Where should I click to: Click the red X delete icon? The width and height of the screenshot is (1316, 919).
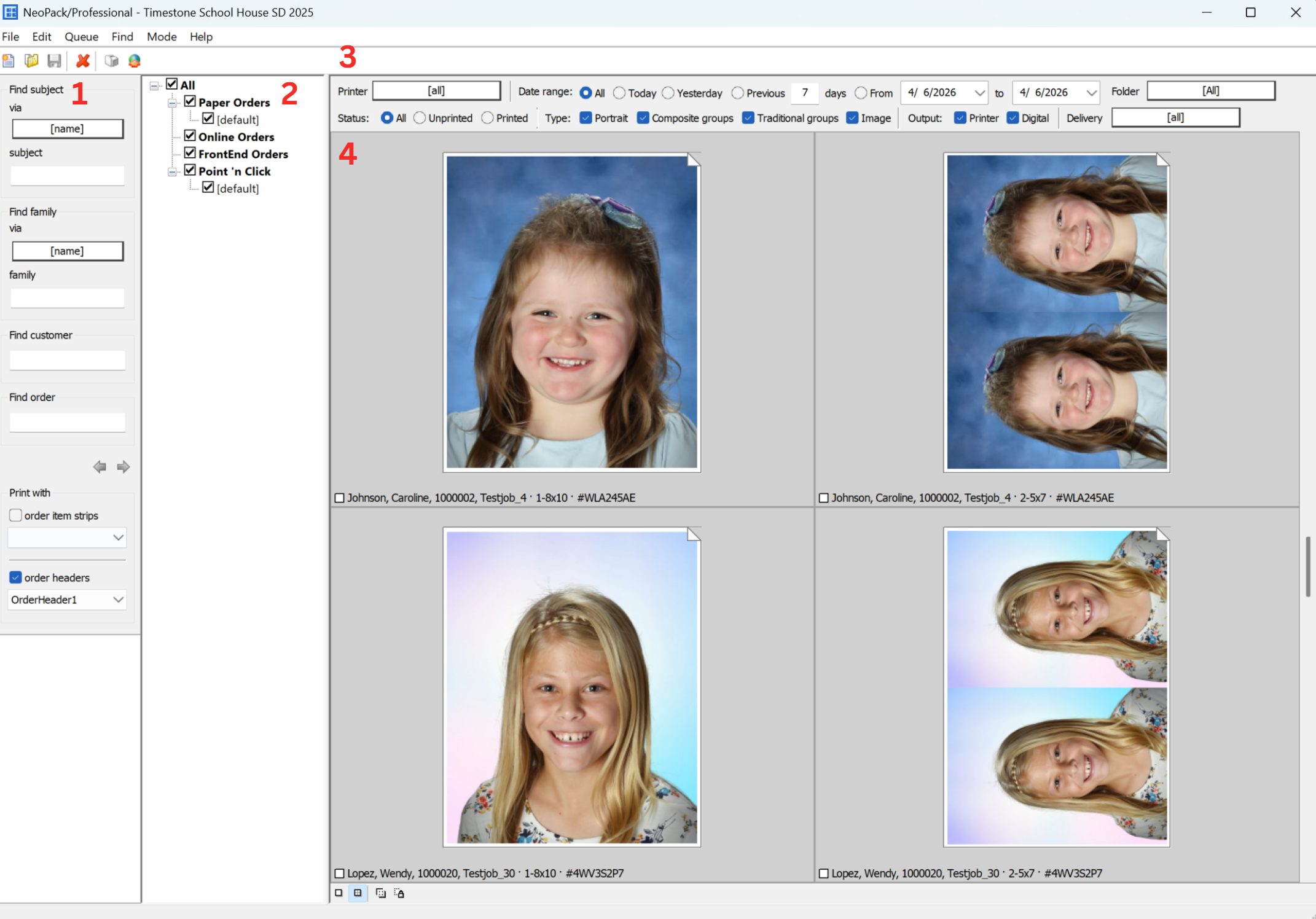click(83, 61)
